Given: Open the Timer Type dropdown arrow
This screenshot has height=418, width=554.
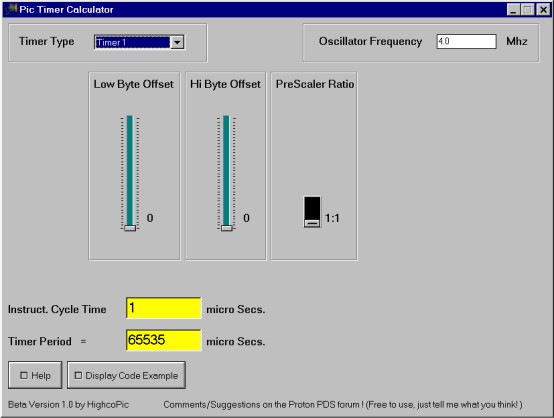Looking at the screenshot, I should [x=177, y=42].
